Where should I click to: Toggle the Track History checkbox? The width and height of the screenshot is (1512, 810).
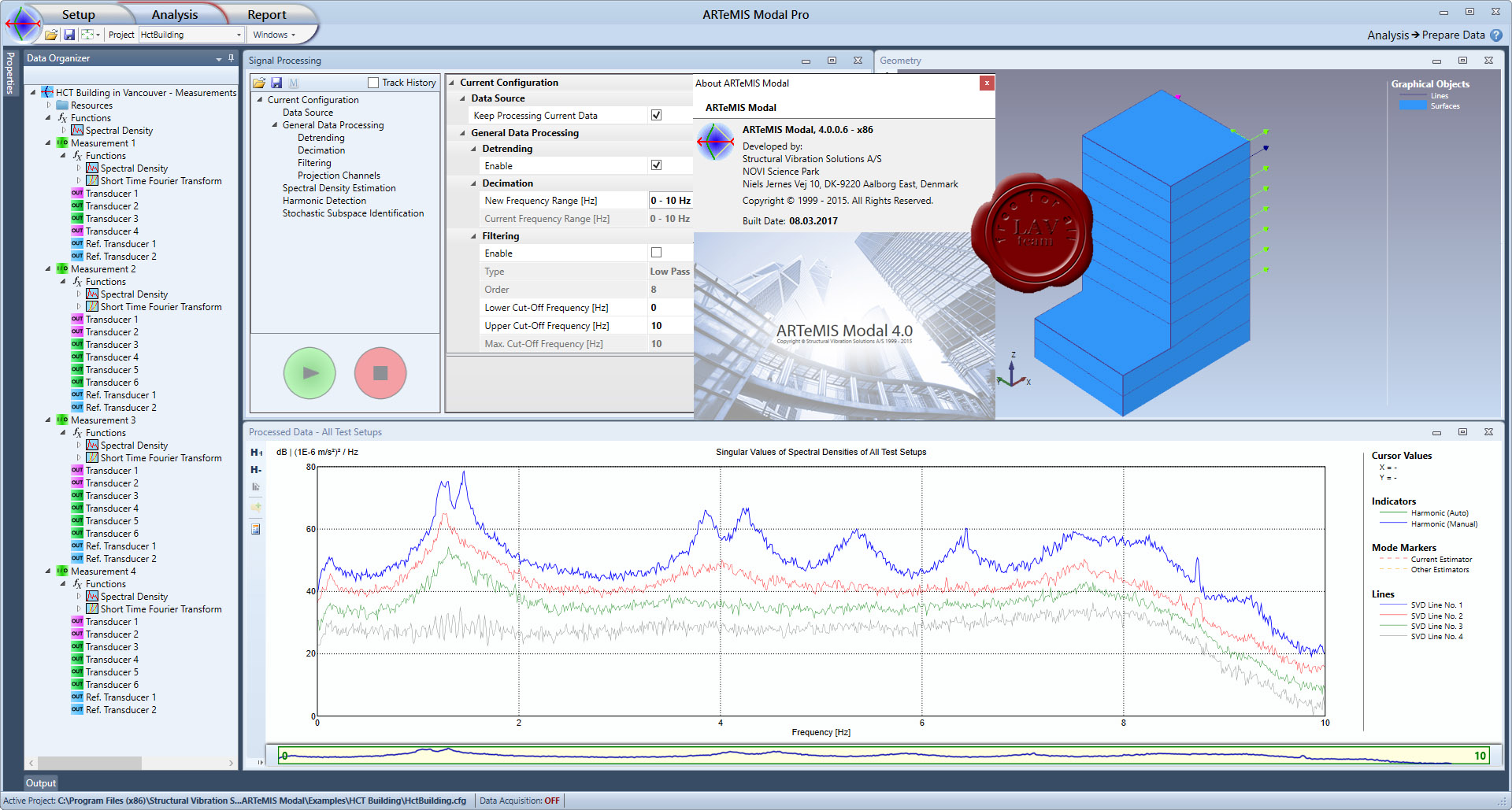(373, 83)
